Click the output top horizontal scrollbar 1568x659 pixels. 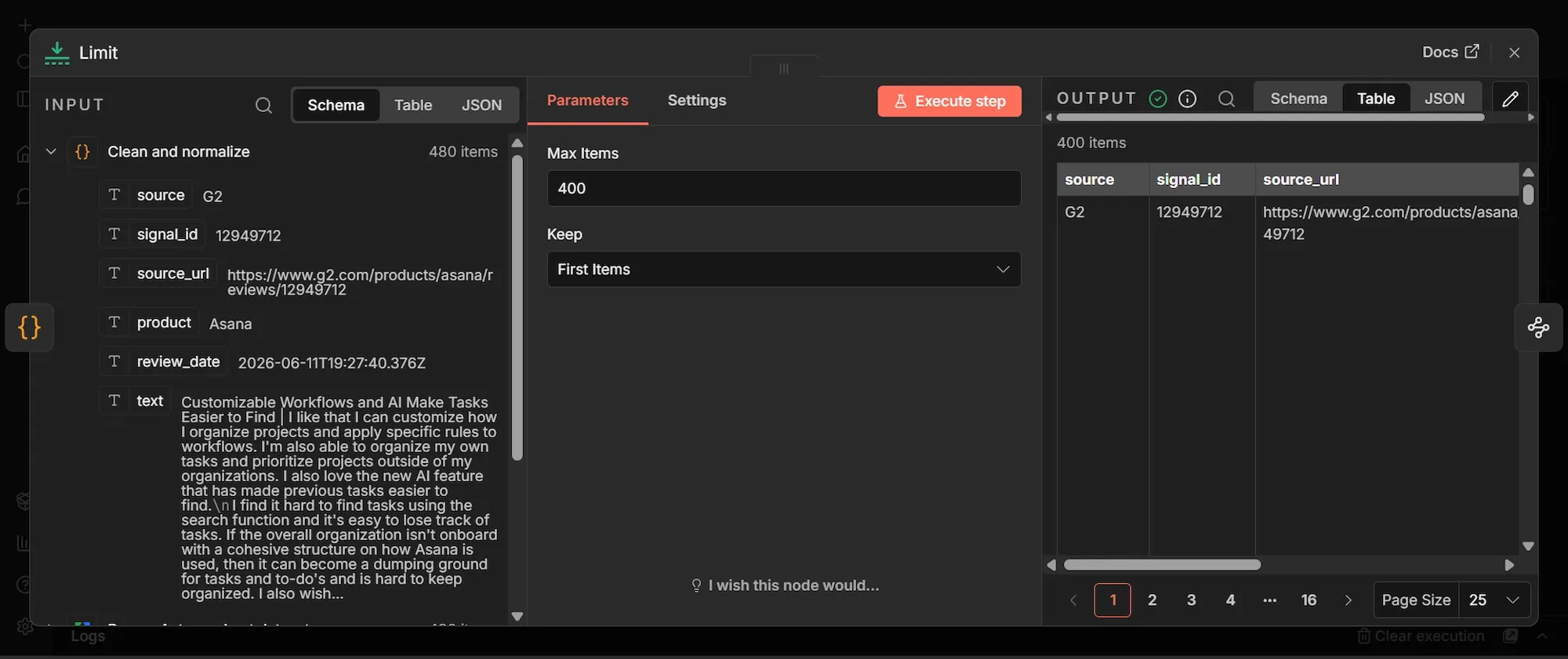coord(1270,118)
